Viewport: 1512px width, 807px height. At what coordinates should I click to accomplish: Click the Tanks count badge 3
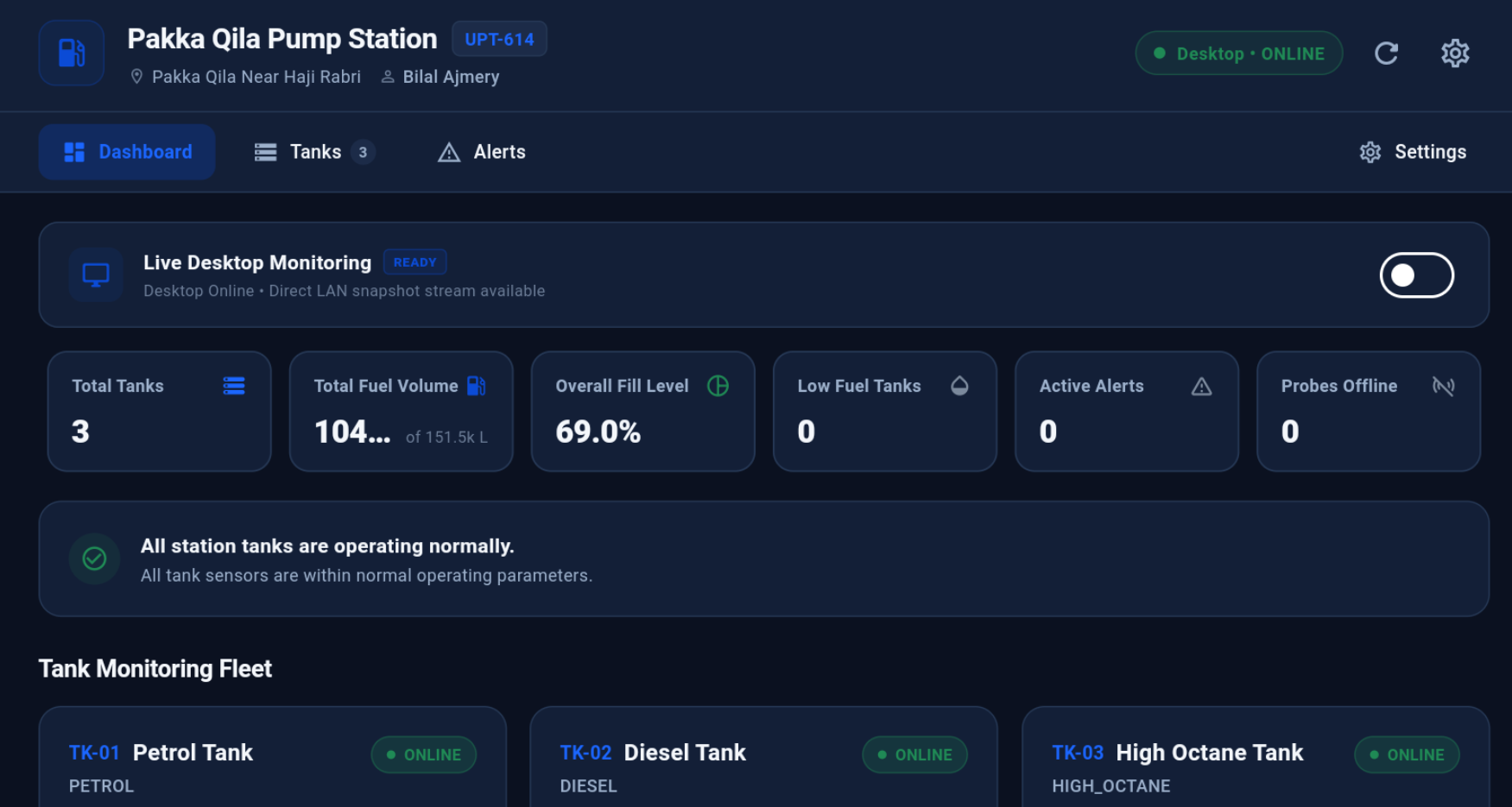click(x=363, y=152)
